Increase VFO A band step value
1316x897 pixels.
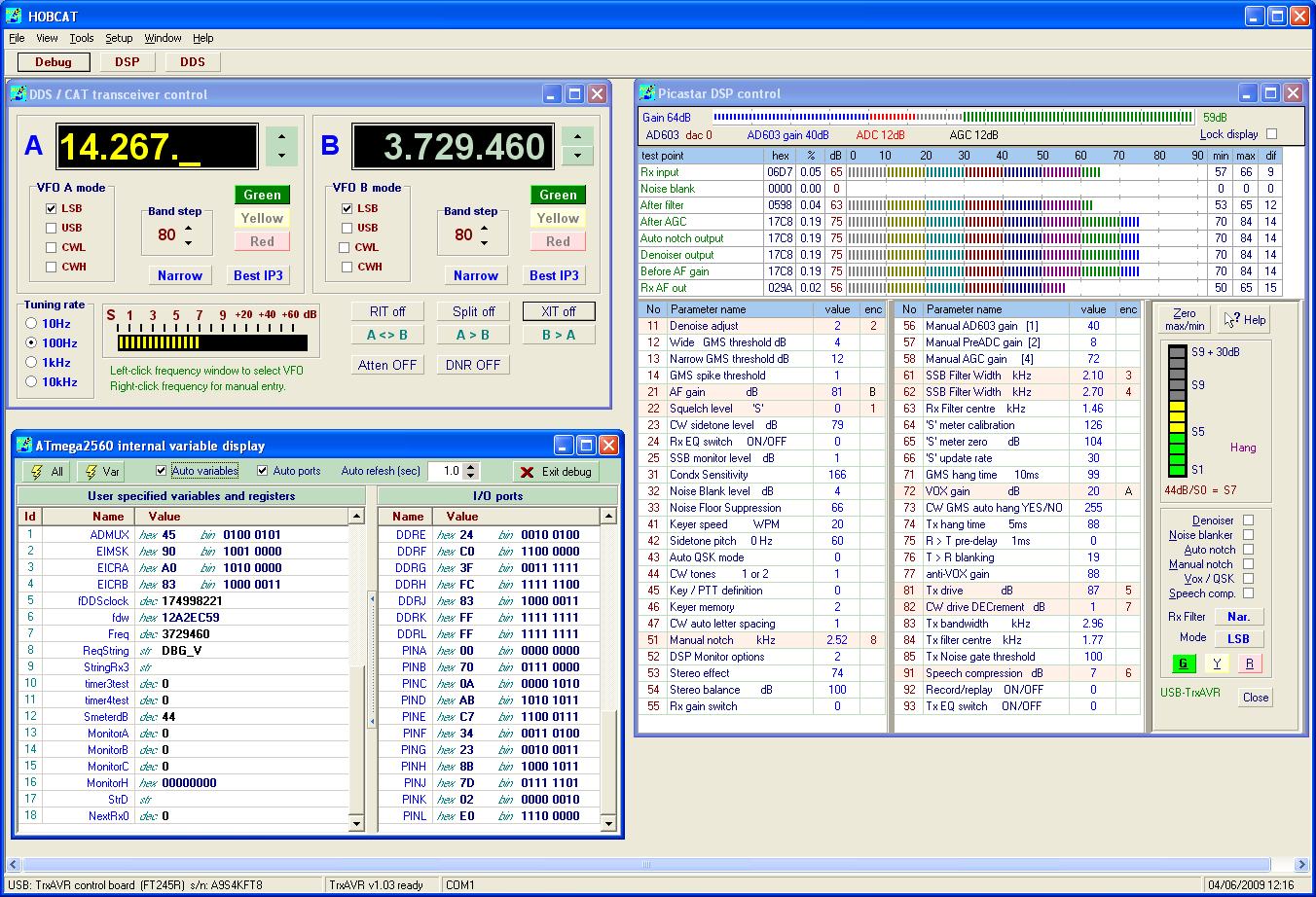[189, 229]
